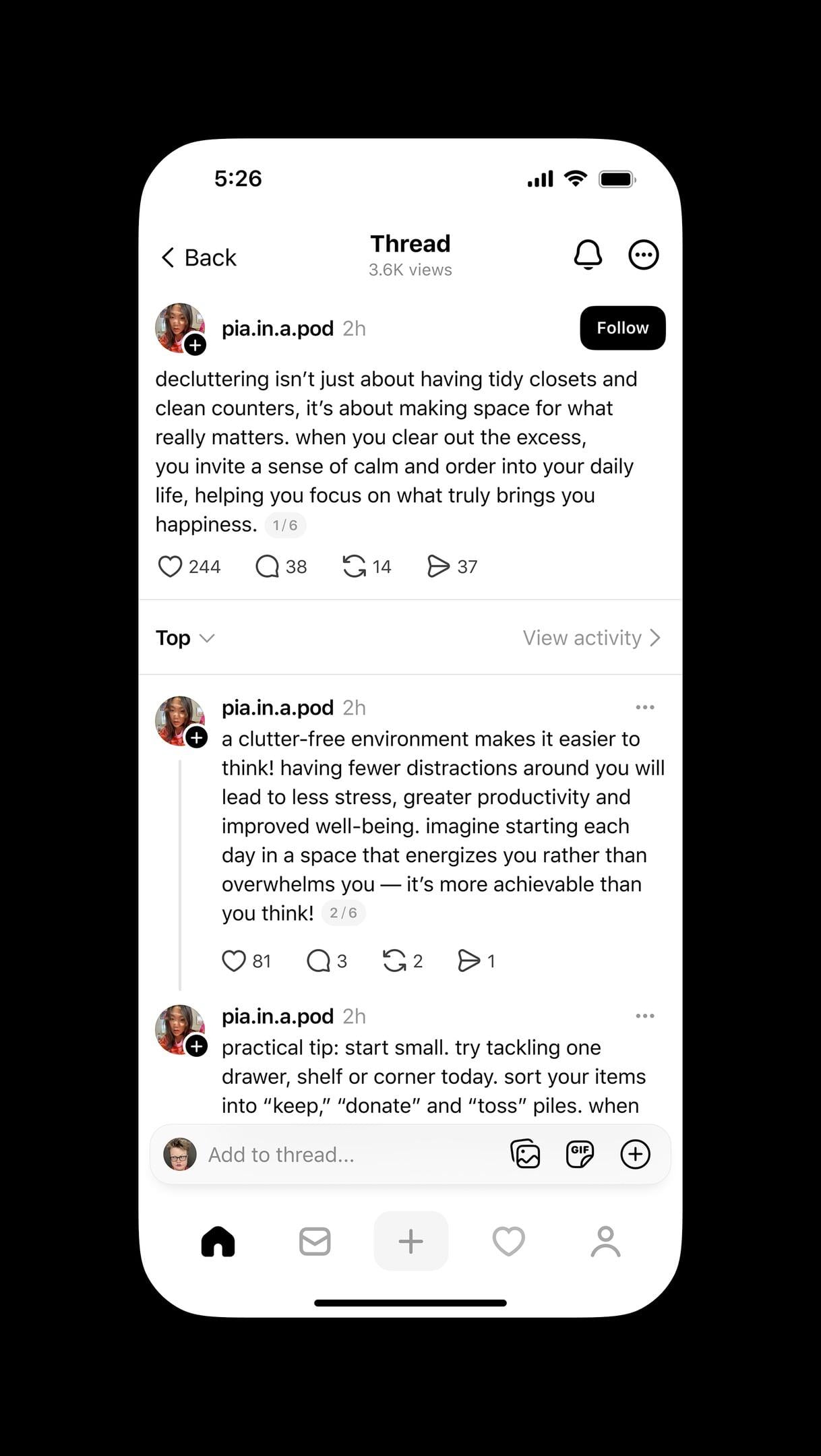Go back using the Back button

point(200,257)
